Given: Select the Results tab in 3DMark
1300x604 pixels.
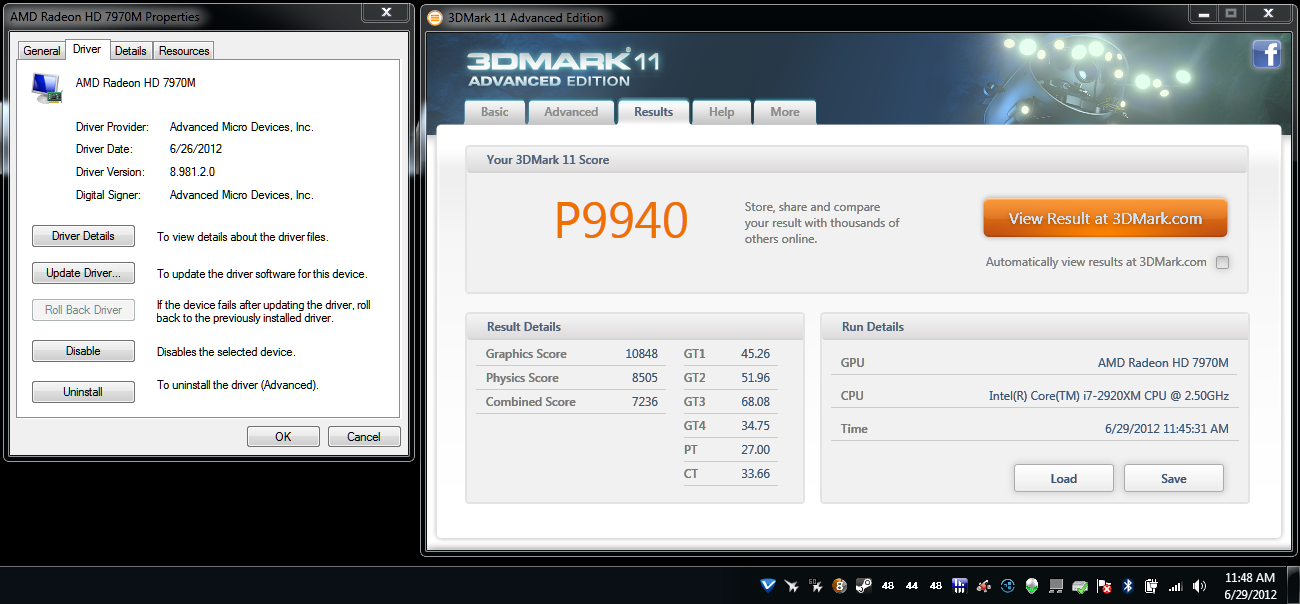Looking at the screenshot, I should (x=653, y=112).
